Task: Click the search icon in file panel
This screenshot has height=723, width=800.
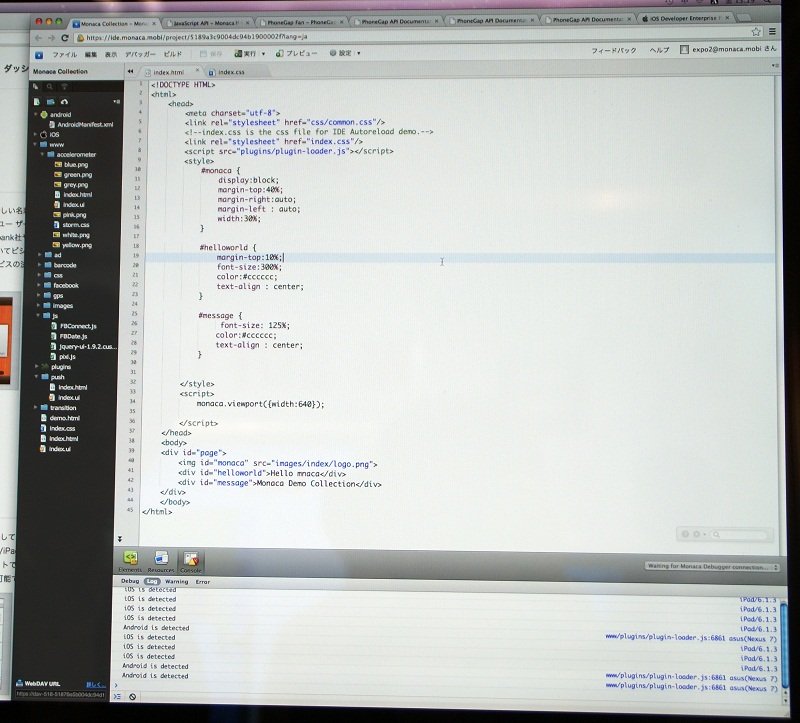Action: pyautogui.click(x=50, y=87)
